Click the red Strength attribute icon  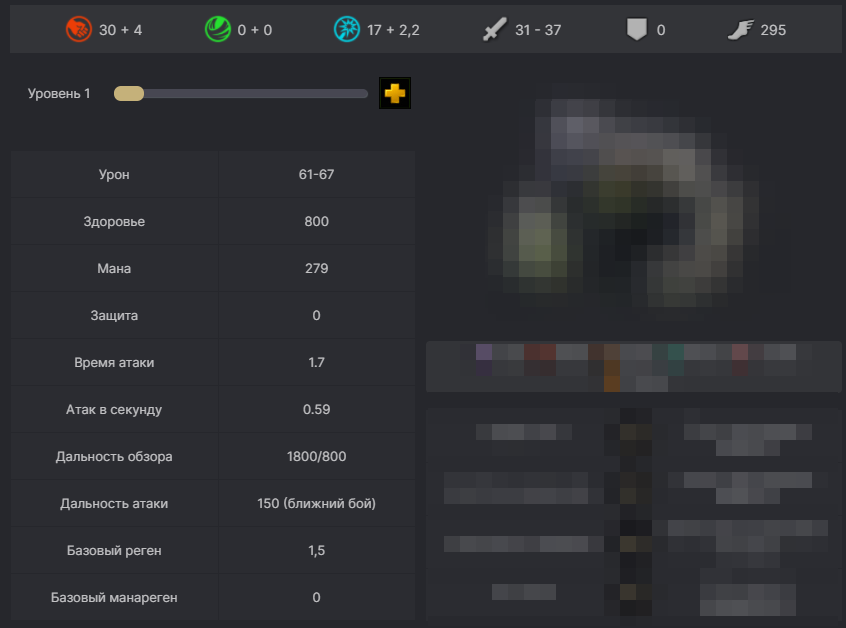click(x=78, y=30)
